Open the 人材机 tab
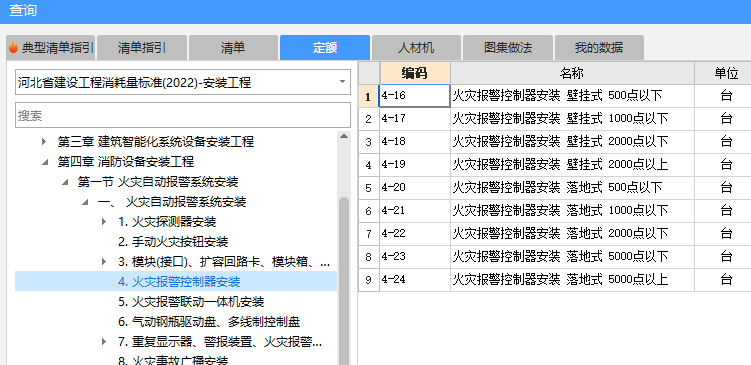This screenshot has width=751, height=365. (416, 48)
